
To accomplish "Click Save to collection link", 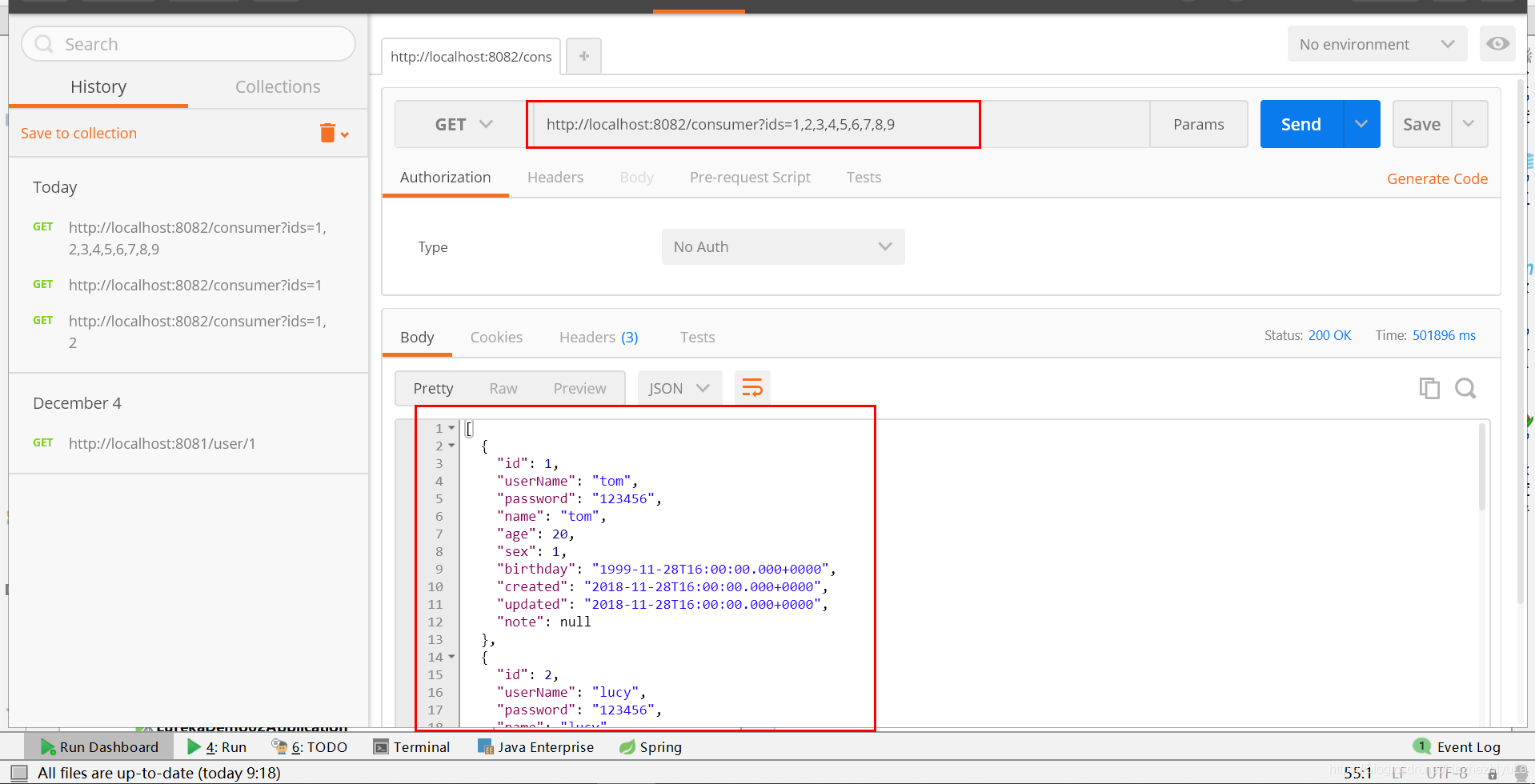I will click(x=78, y=133).
